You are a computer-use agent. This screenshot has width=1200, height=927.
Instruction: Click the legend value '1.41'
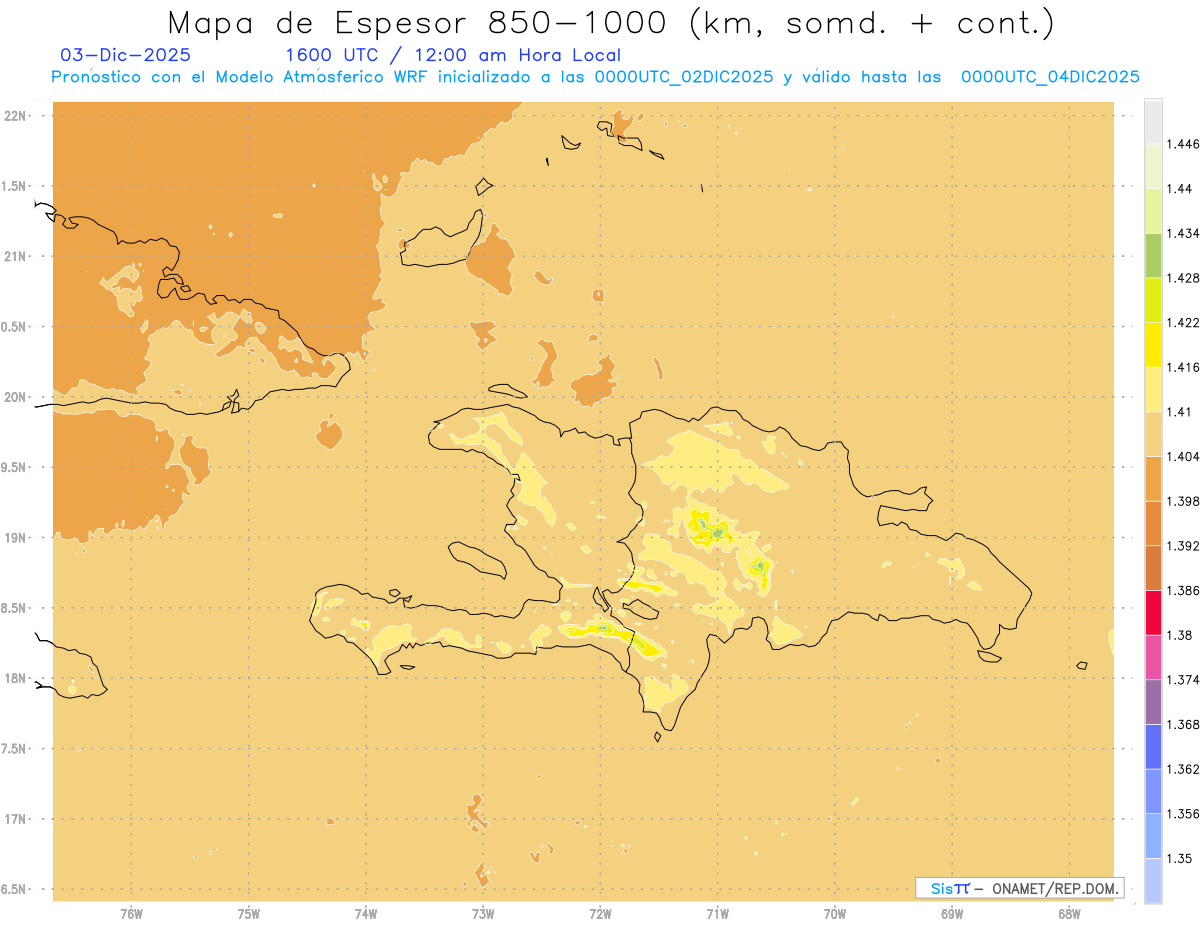click(1180, 412)
